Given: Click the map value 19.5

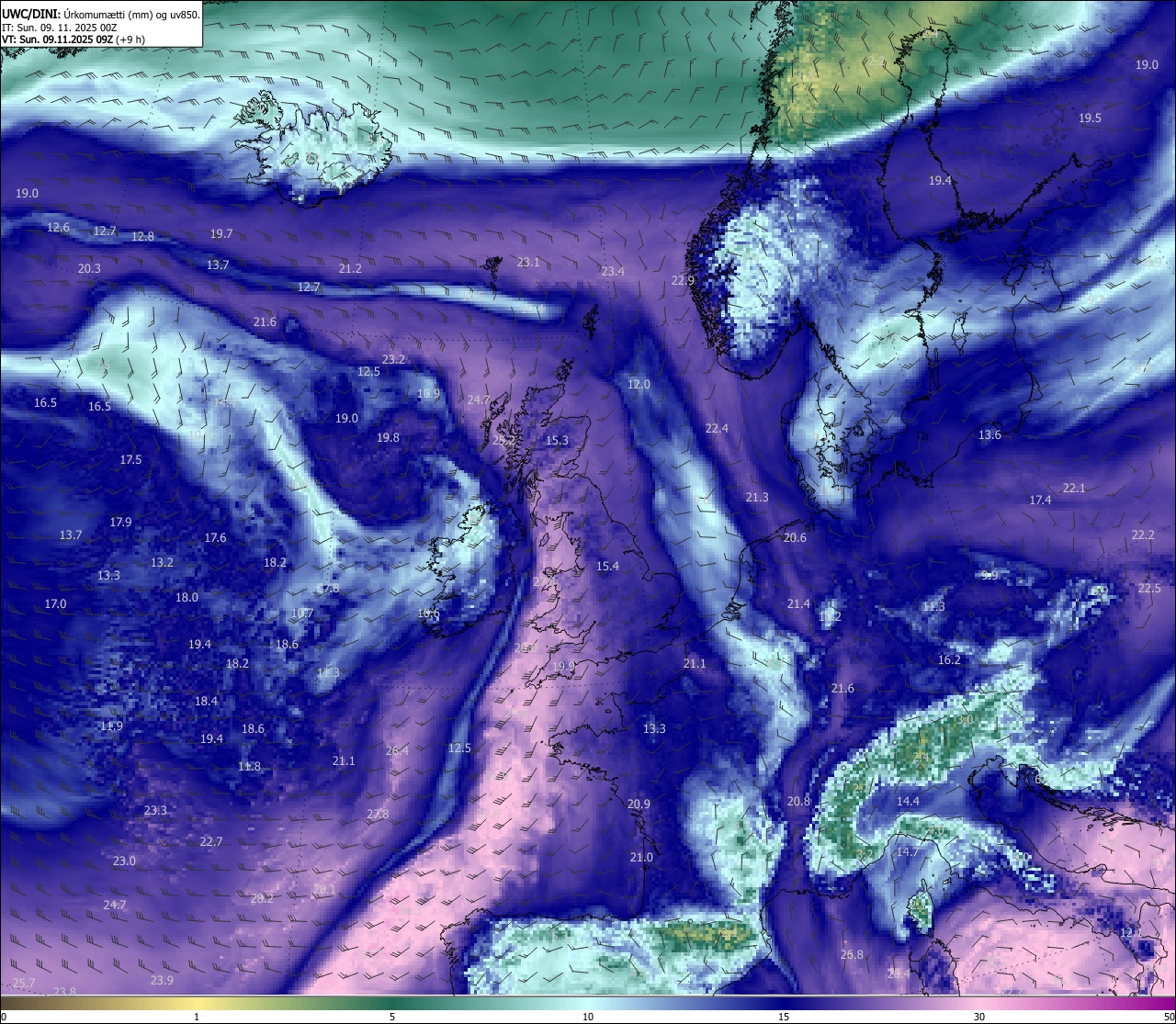Looking at the screenshot, I should point(1090,118).
